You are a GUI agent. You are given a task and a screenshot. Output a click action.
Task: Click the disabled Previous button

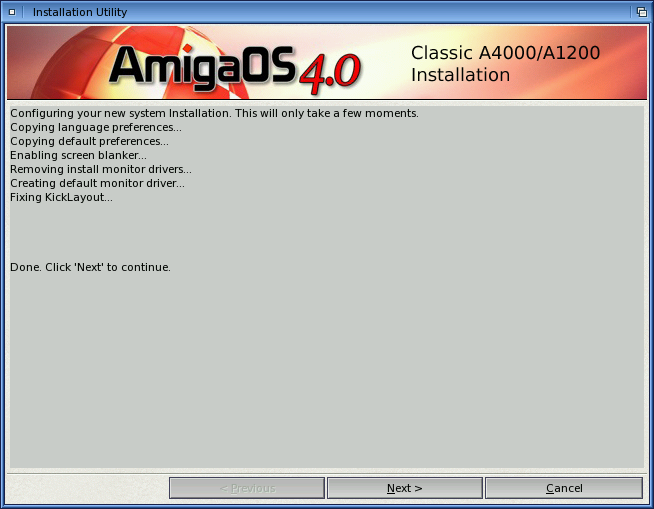247,488
